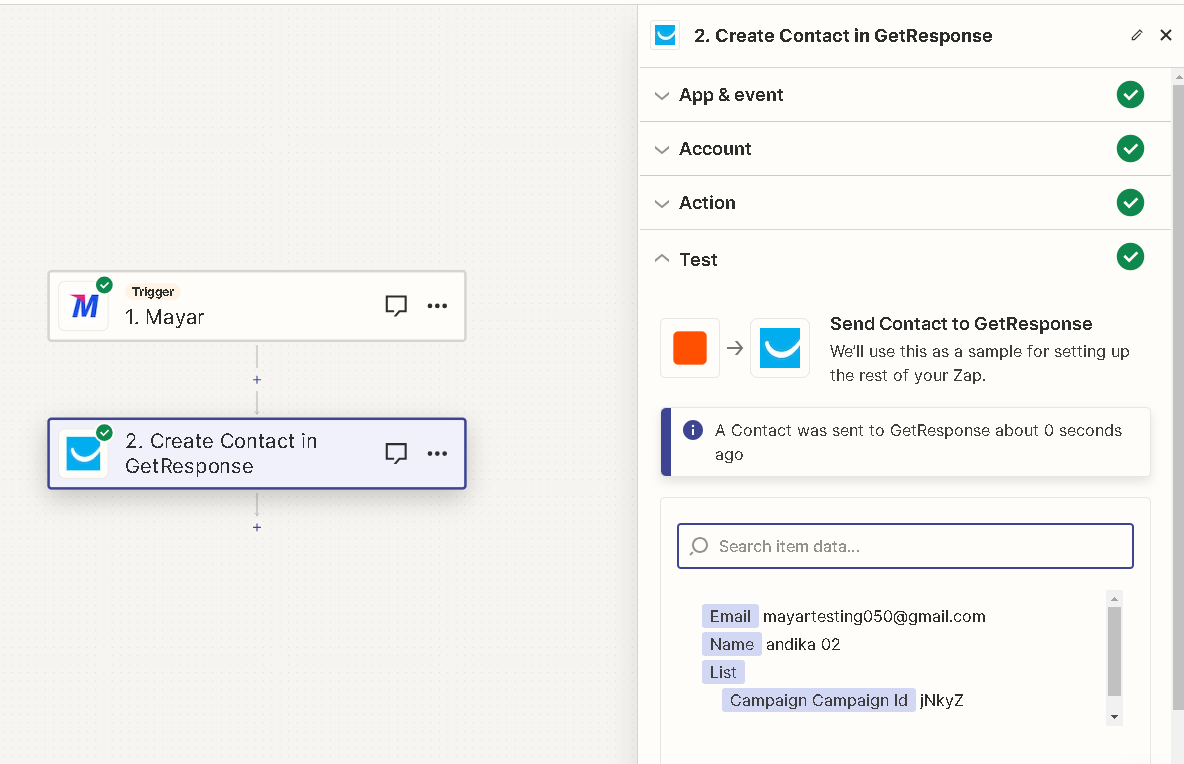Viewport: 1184px width, 764px height.
Task: Expand the Account section
Action: pos(905,149)
